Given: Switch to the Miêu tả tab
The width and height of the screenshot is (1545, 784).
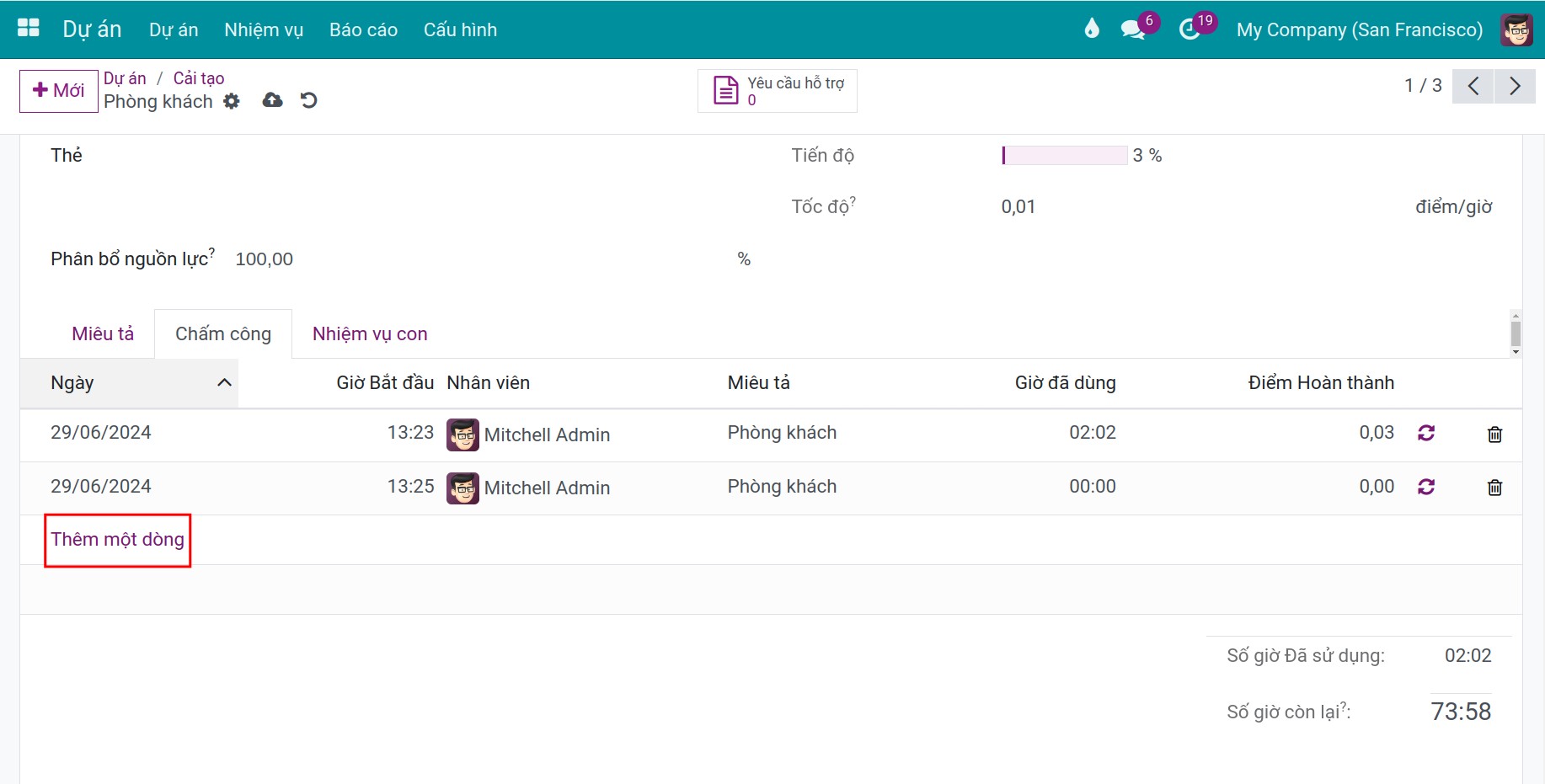Looking at the screenshot, I should coord(103,333).
